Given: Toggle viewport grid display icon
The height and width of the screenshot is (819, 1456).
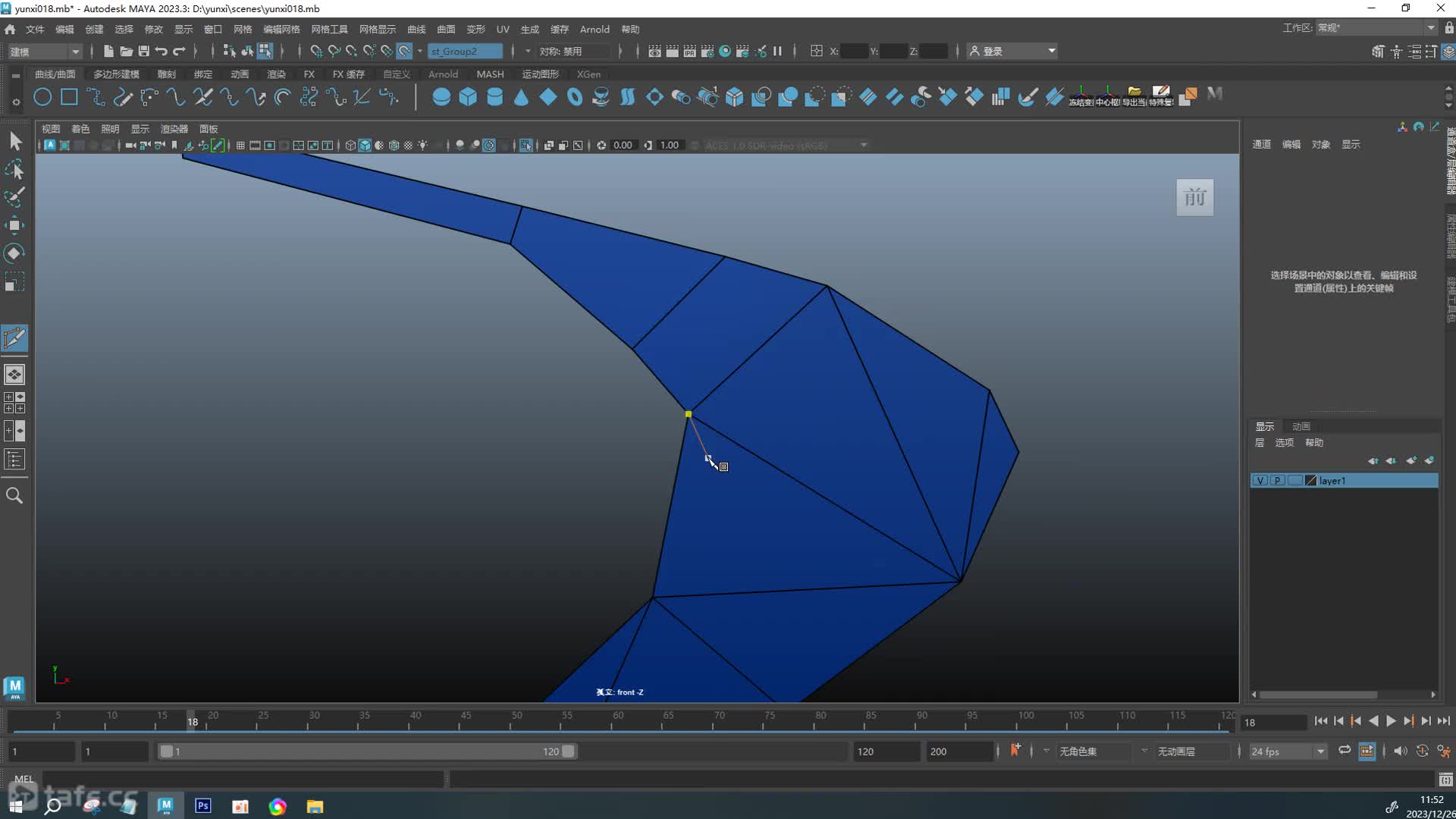Looking at the screenshot, I should [x=240, y=145].
